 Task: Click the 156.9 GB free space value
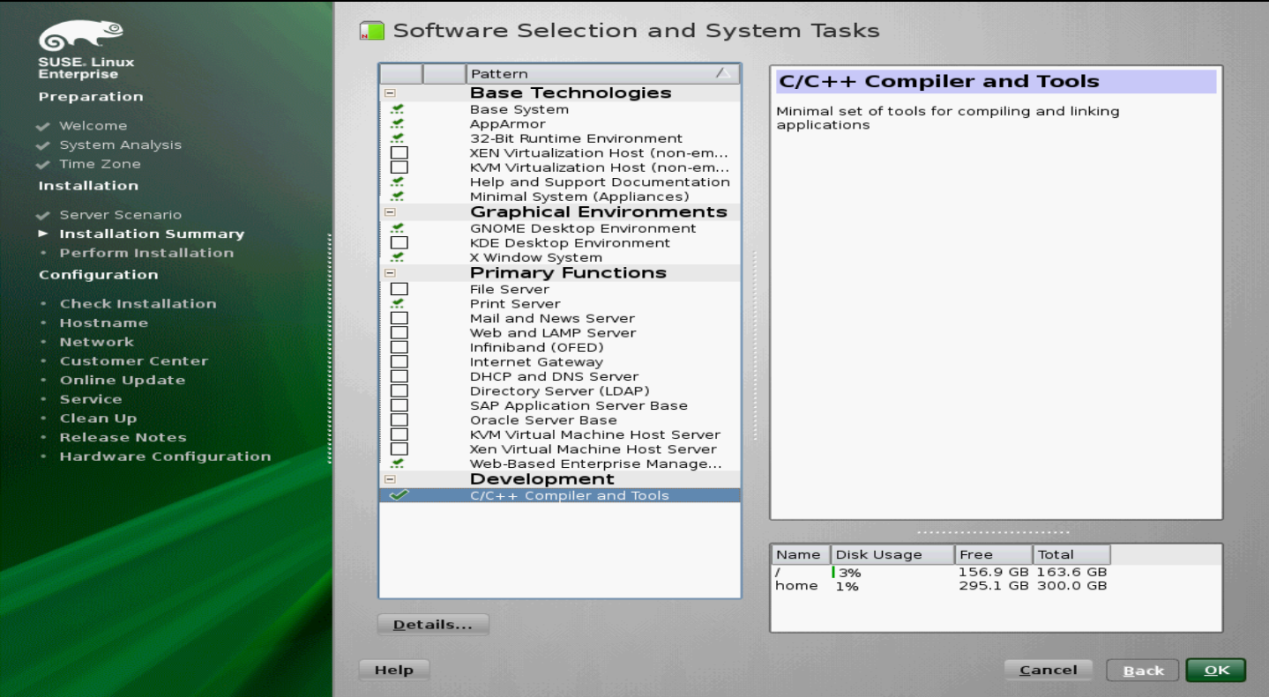point(993,572)
